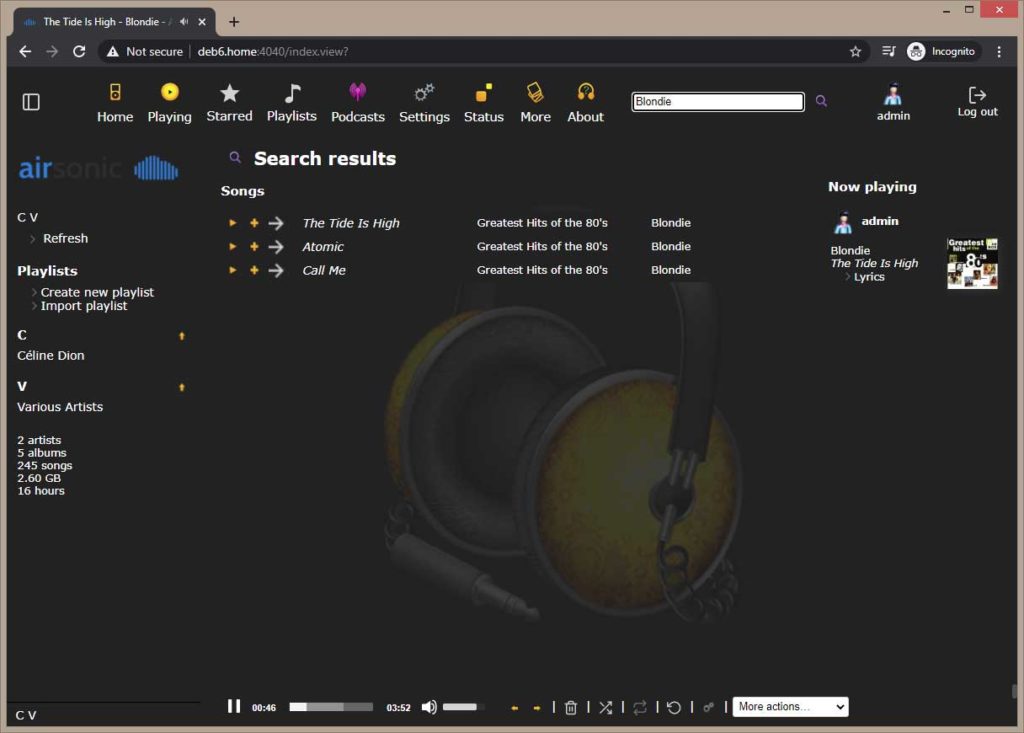The width and height of the screenshot is (1024, 733).
Task: Open the Playing view
Action: point(169,103)
